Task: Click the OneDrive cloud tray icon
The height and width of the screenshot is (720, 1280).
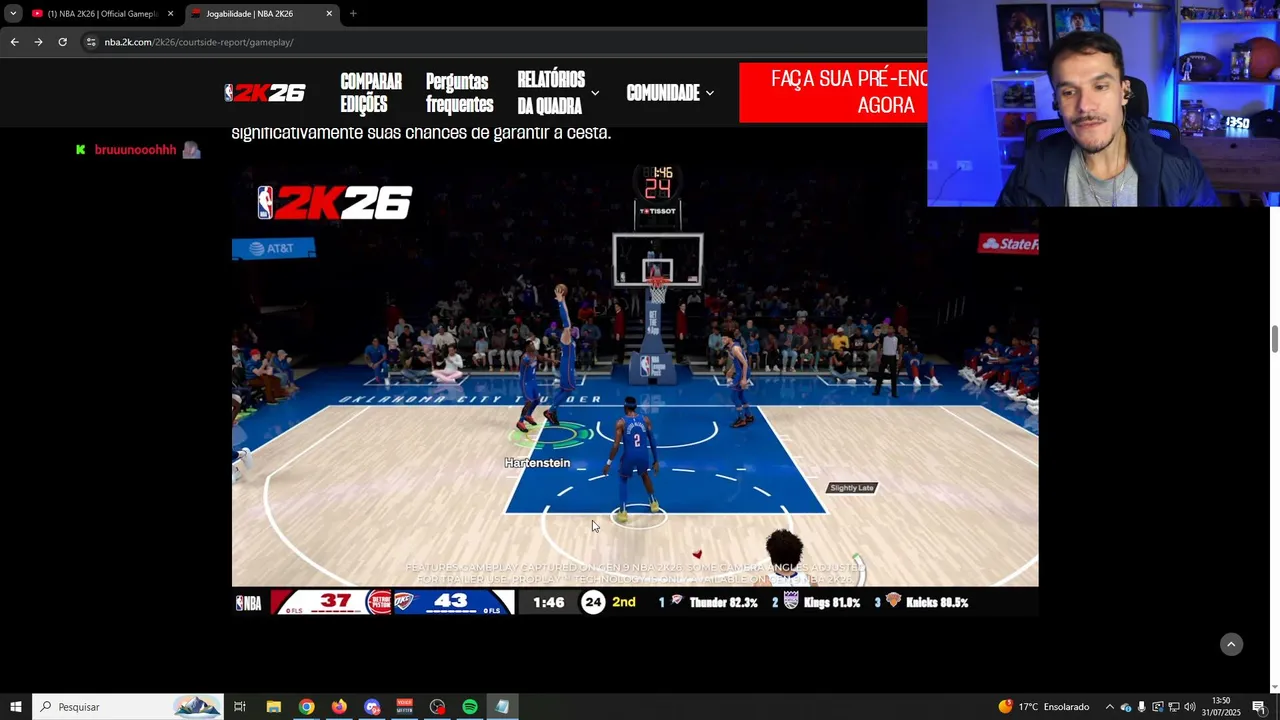Action: pos(1125,707)
